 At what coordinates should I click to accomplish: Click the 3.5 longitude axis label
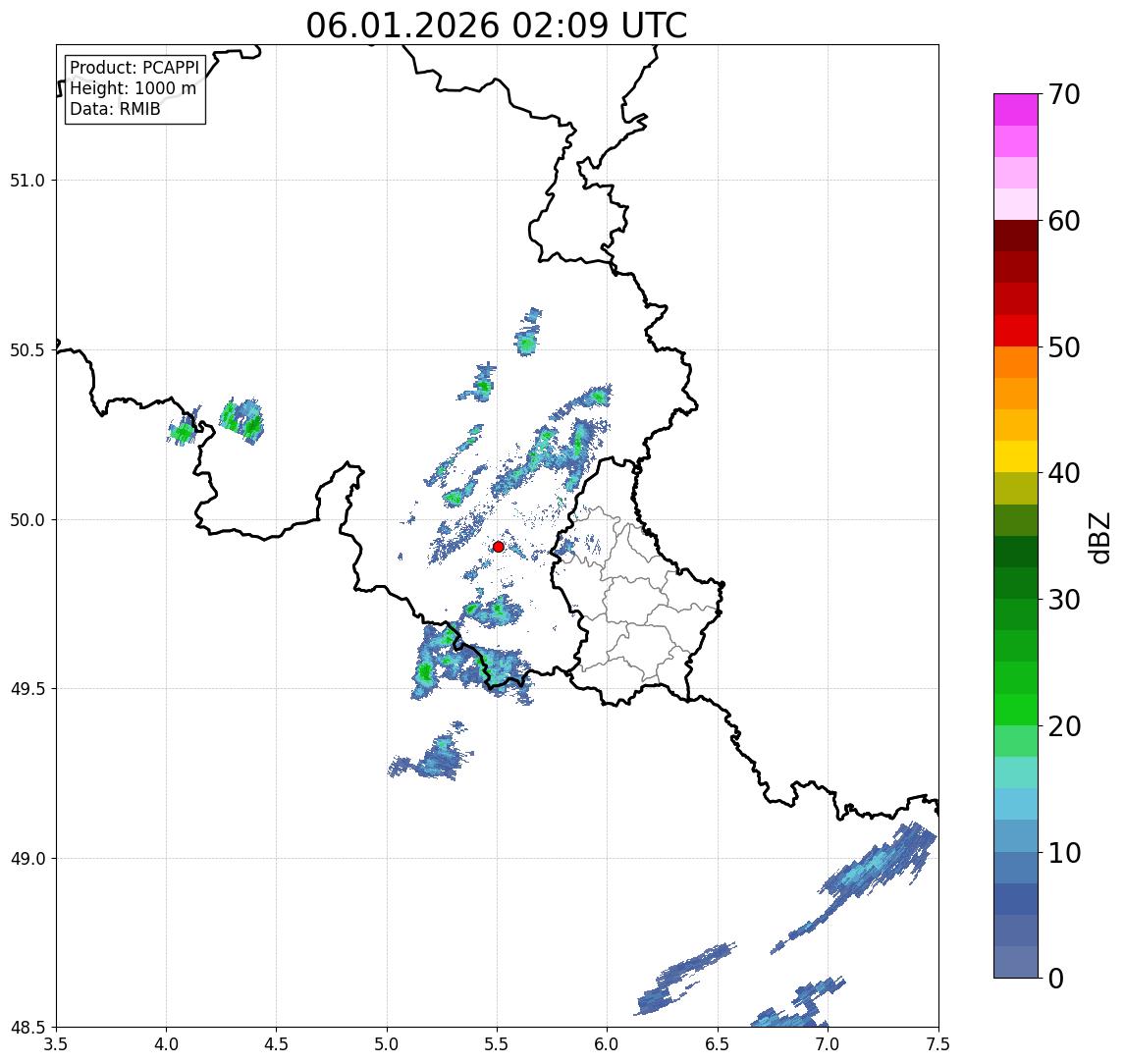pyautogui.click(x=56, y=1044)
